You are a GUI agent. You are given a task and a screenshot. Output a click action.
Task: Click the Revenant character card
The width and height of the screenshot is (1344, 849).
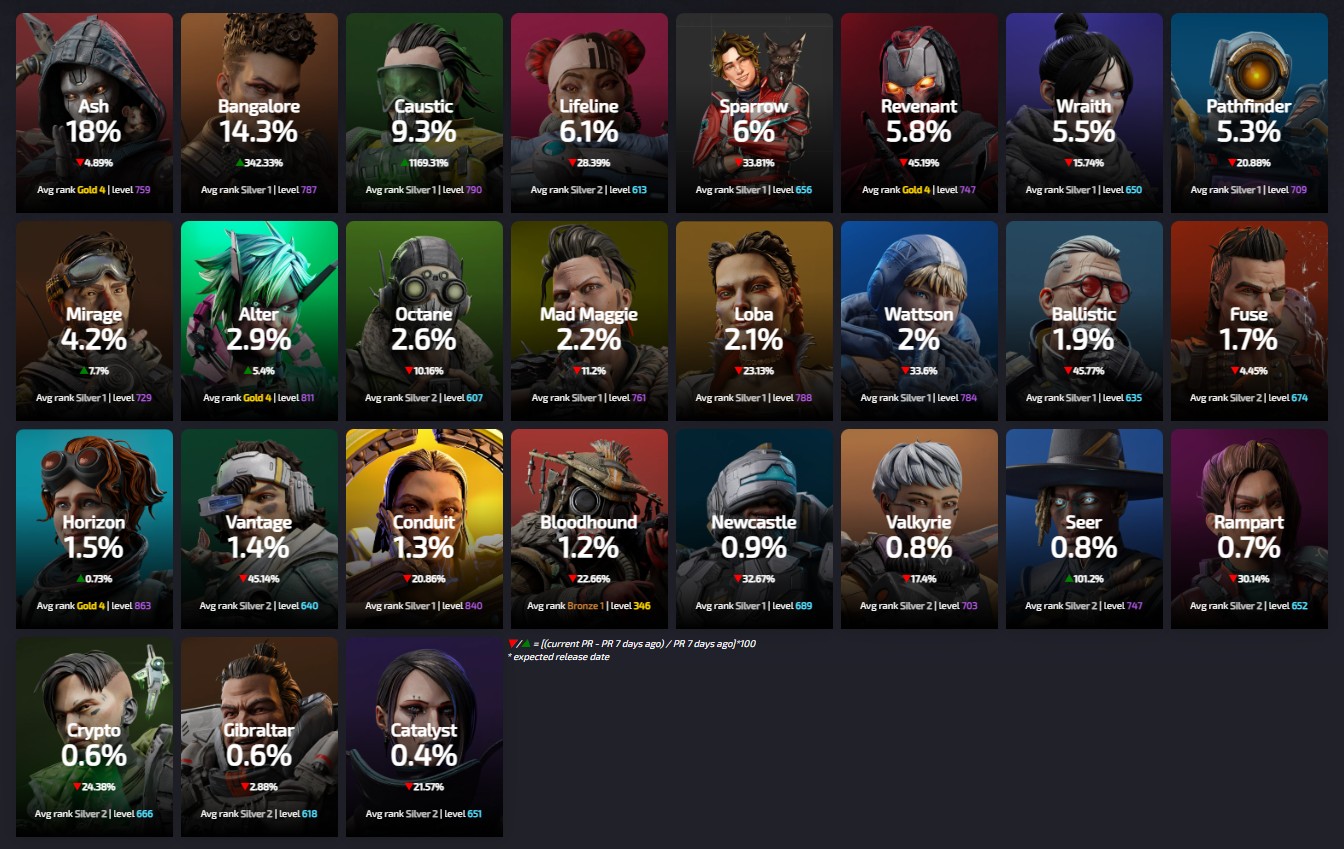coord(919,113)
